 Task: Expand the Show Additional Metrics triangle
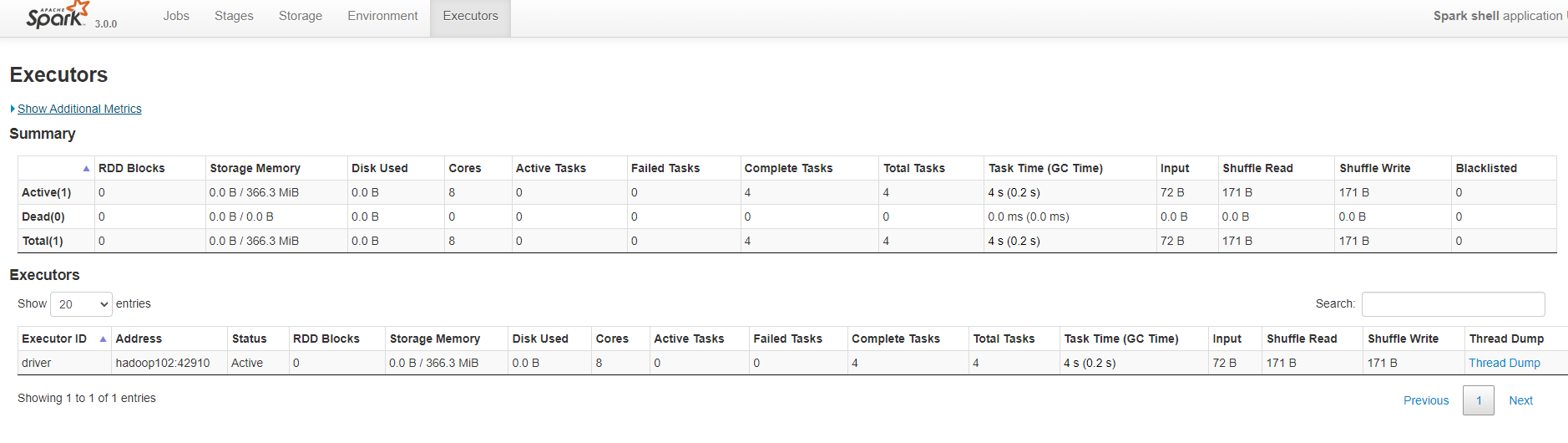(x=13, y=109)
